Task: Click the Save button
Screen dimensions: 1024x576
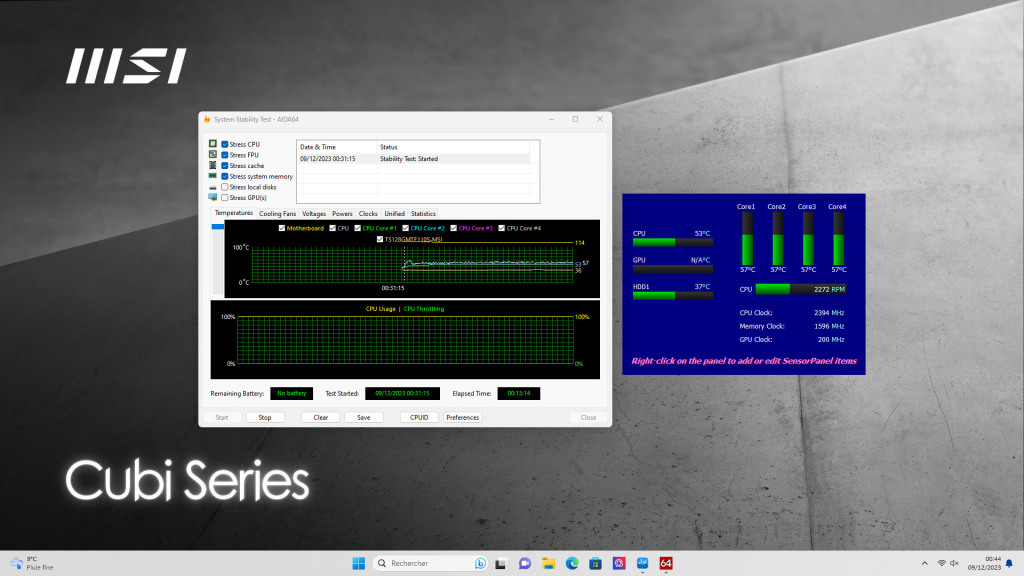Action: coord(364,417)
